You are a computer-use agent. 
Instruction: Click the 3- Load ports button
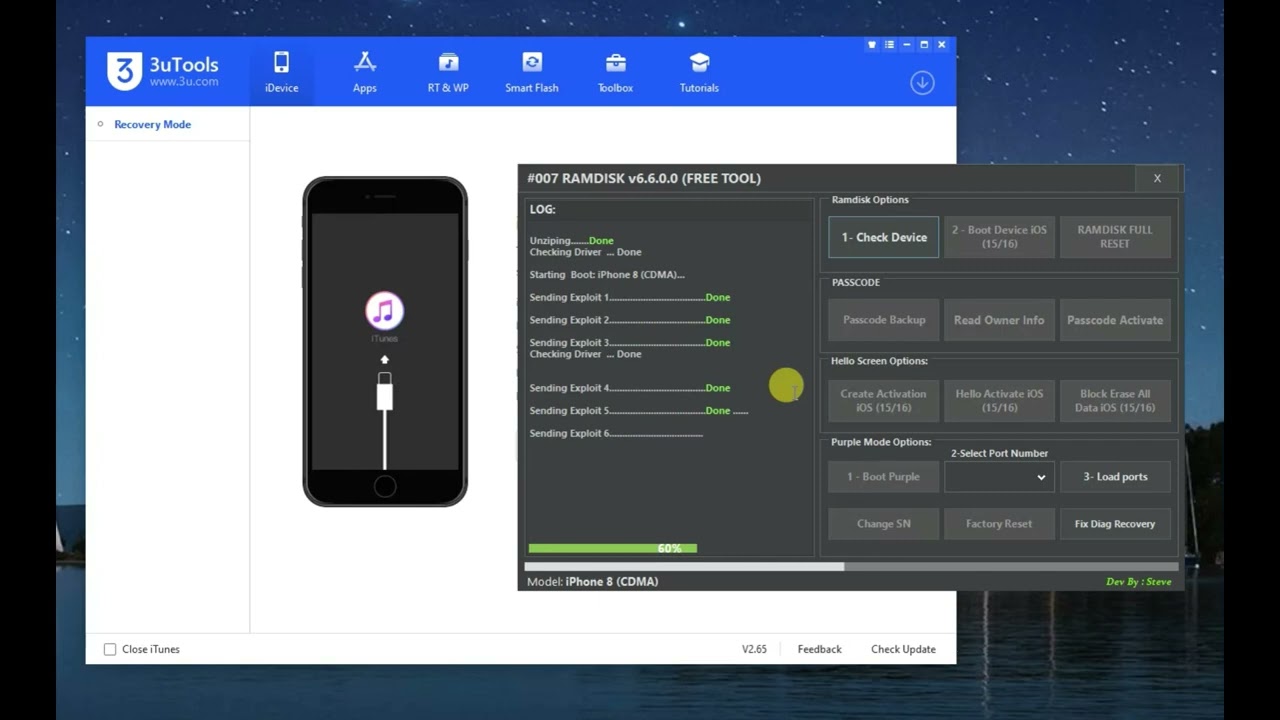click(1115, 477)
